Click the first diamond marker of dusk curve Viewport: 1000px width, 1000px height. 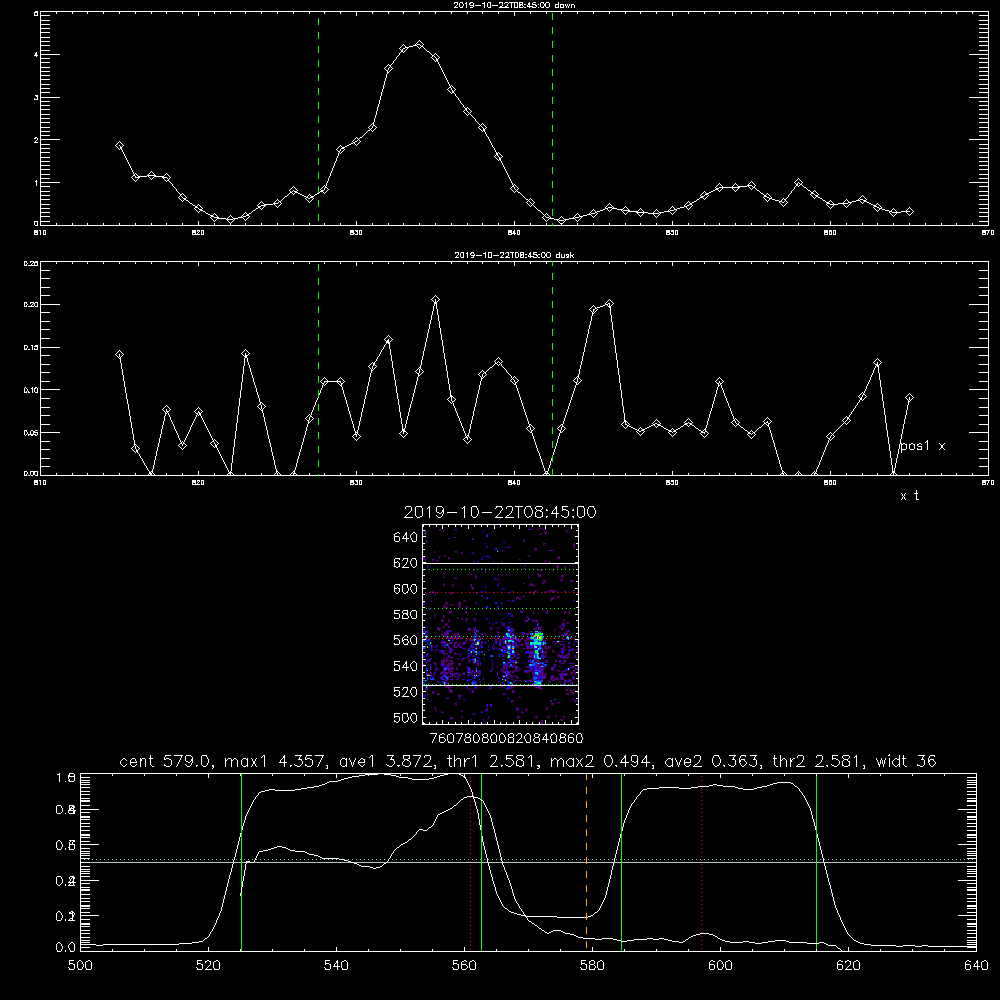[119, 355]
